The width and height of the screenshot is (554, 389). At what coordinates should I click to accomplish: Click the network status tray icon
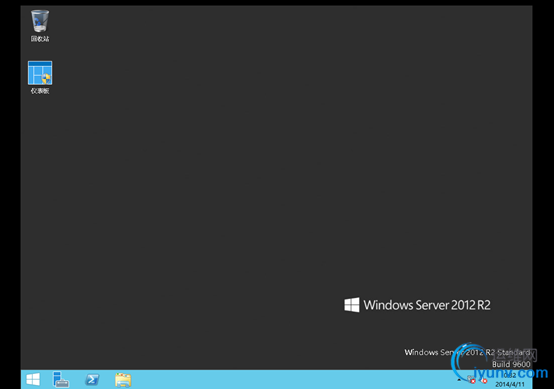point(471,380)
